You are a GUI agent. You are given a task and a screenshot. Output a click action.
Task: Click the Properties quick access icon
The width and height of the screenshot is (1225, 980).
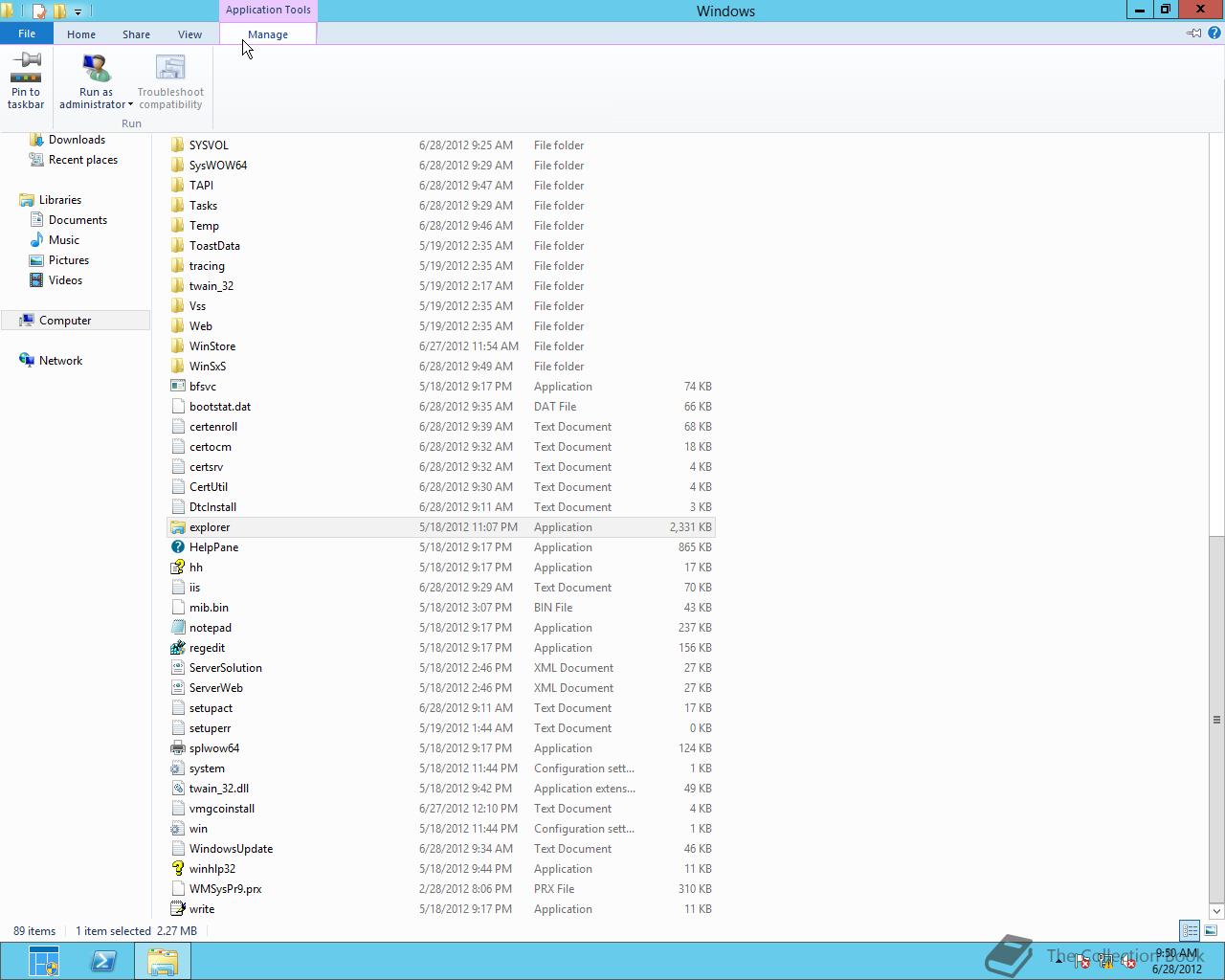point(39,11)
